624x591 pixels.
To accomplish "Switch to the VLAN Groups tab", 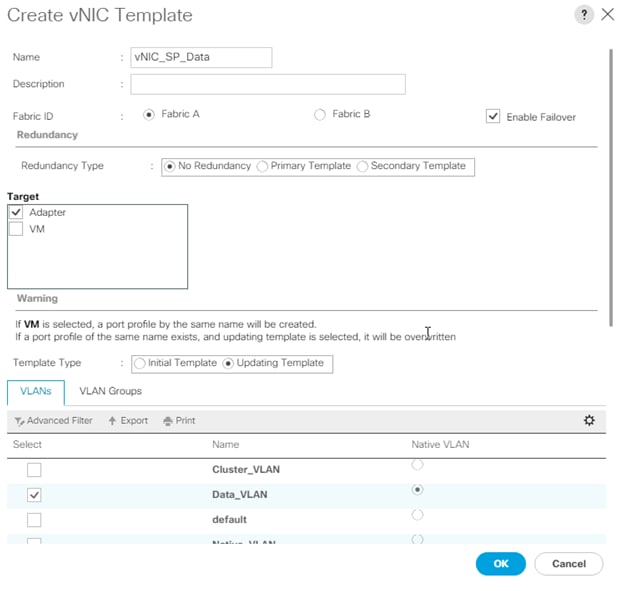I will [110, 391].
